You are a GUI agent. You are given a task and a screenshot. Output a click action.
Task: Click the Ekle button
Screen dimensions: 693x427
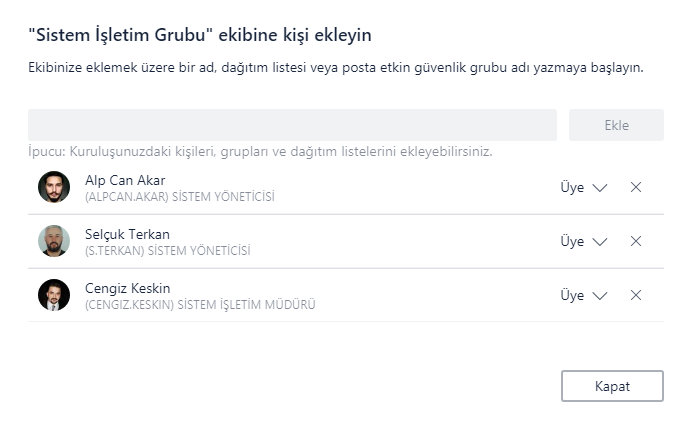click(616, 125)
